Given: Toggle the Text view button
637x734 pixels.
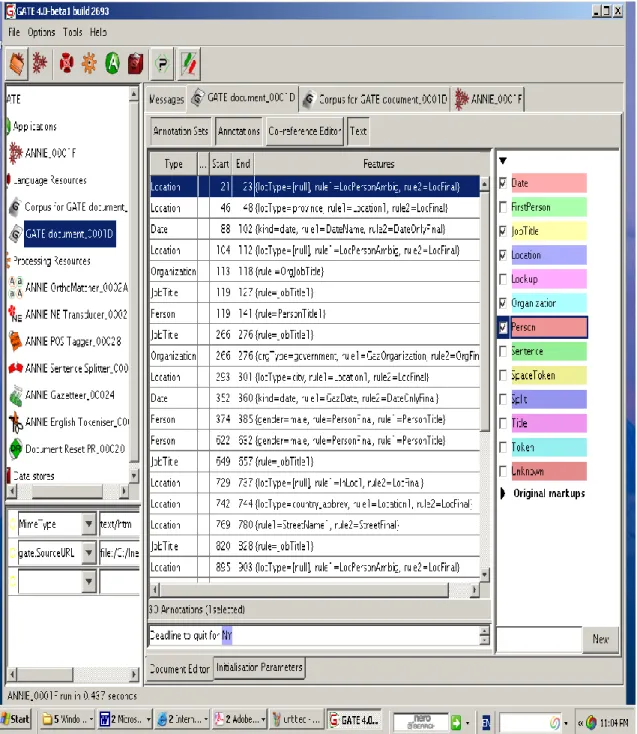Looking at the screenshot, I should [358, 131].
